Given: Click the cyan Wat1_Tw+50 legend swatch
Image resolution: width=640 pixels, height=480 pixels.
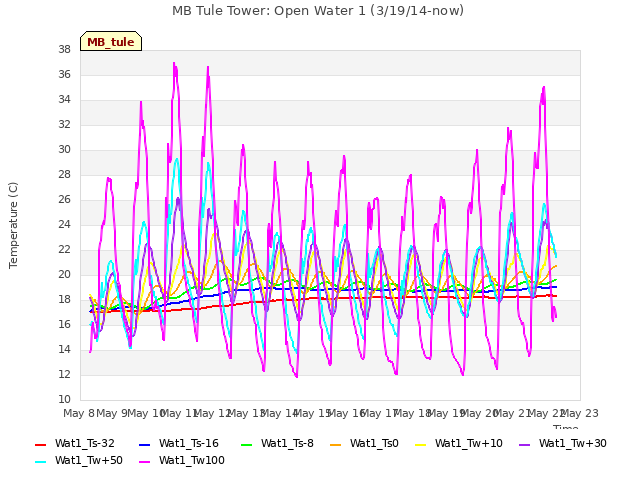Looking at the screenshot, I should tap(41, 462).
